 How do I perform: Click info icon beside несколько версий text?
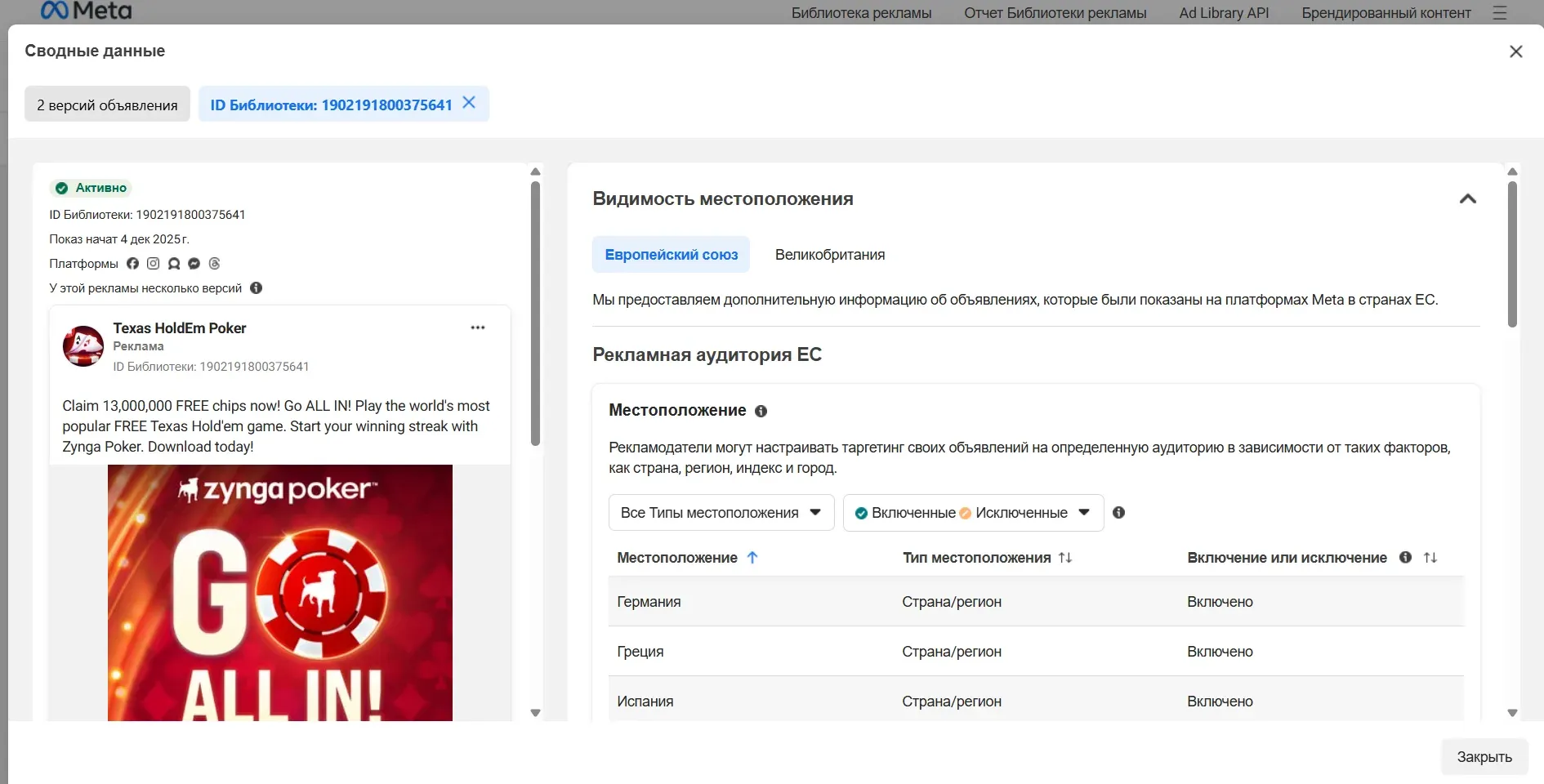[x=257, y=287]
